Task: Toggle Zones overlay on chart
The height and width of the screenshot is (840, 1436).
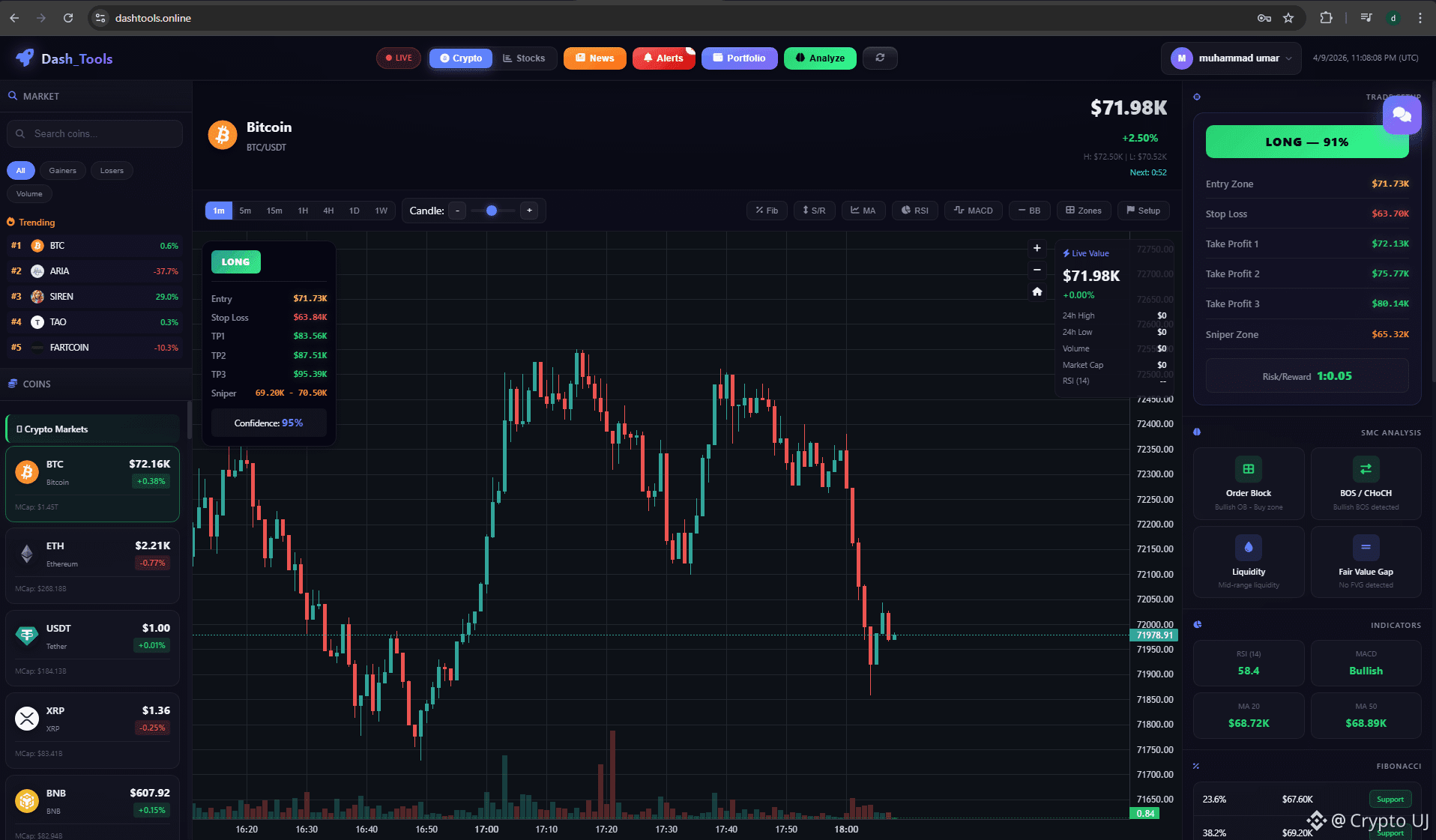Action: tap(1084, 211)
